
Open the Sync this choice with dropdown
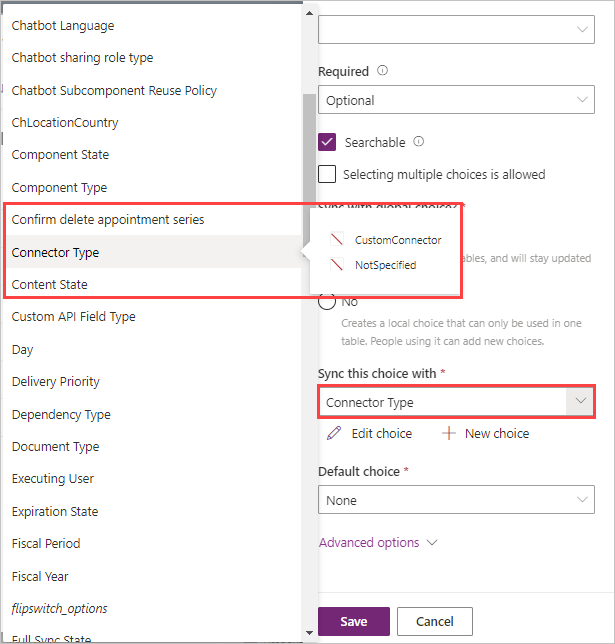pos(456,402)
